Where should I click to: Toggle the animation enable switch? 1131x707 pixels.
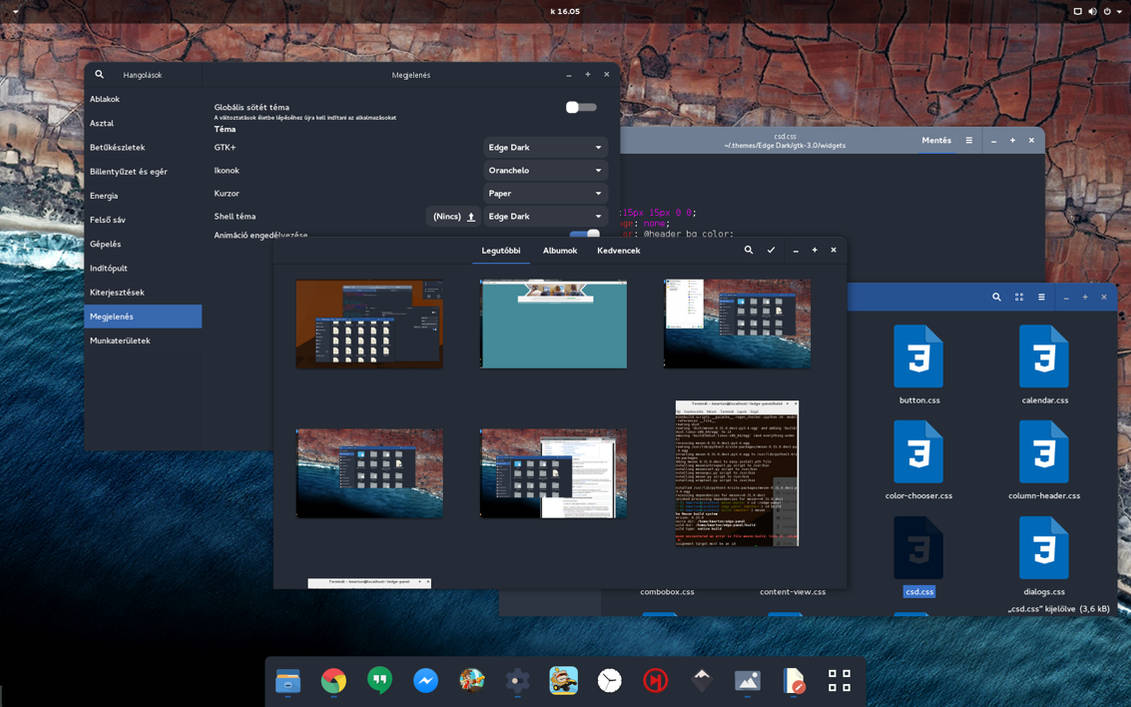pos(584,234)
